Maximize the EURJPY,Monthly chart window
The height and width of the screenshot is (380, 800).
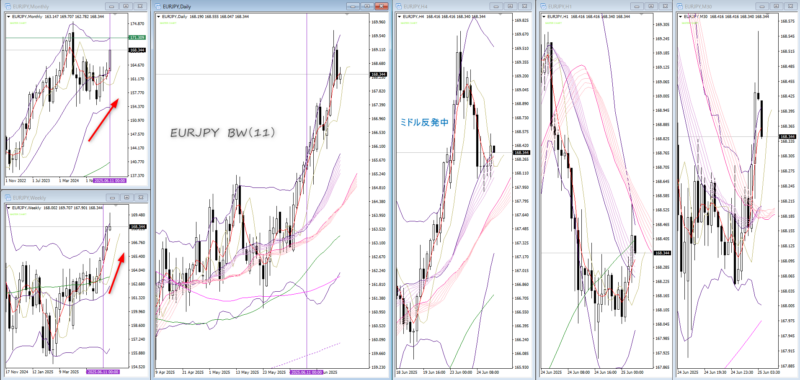pos(126,6)
